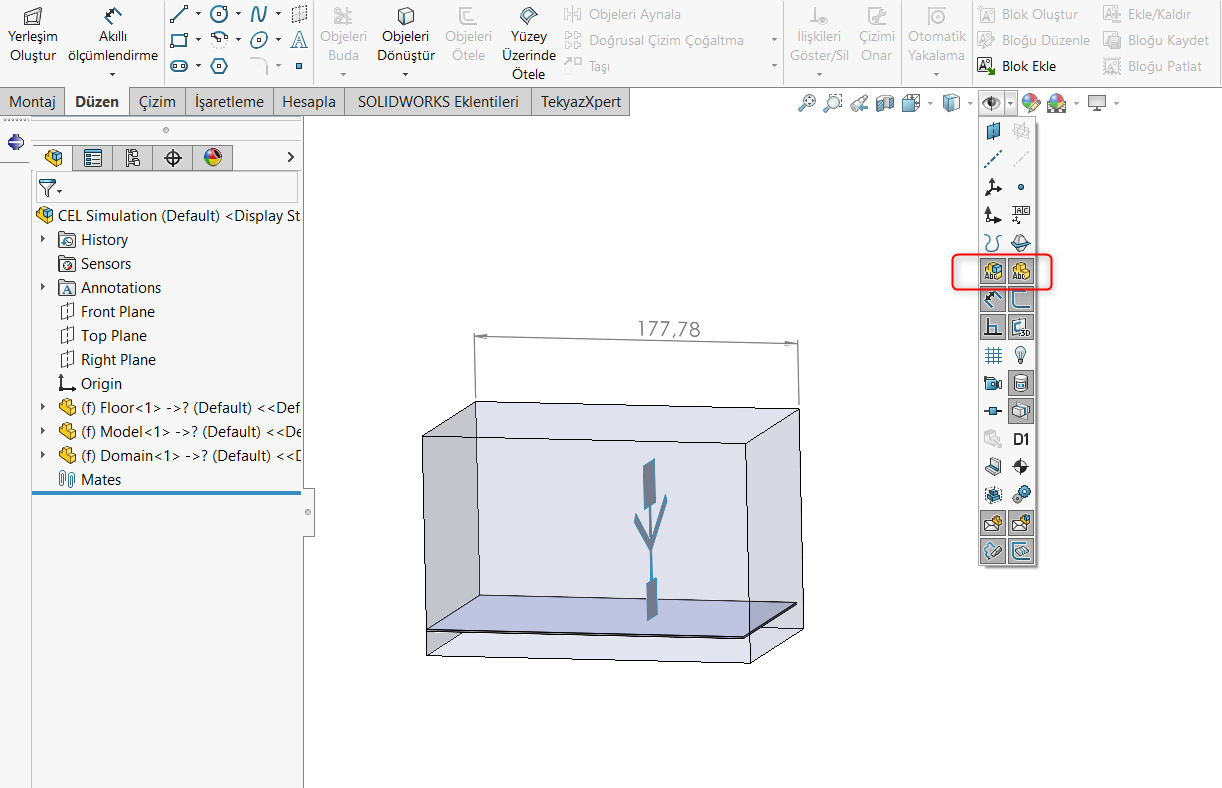Click Apply Scene icon
1222x788 pixels.
tap(1056, 103)
